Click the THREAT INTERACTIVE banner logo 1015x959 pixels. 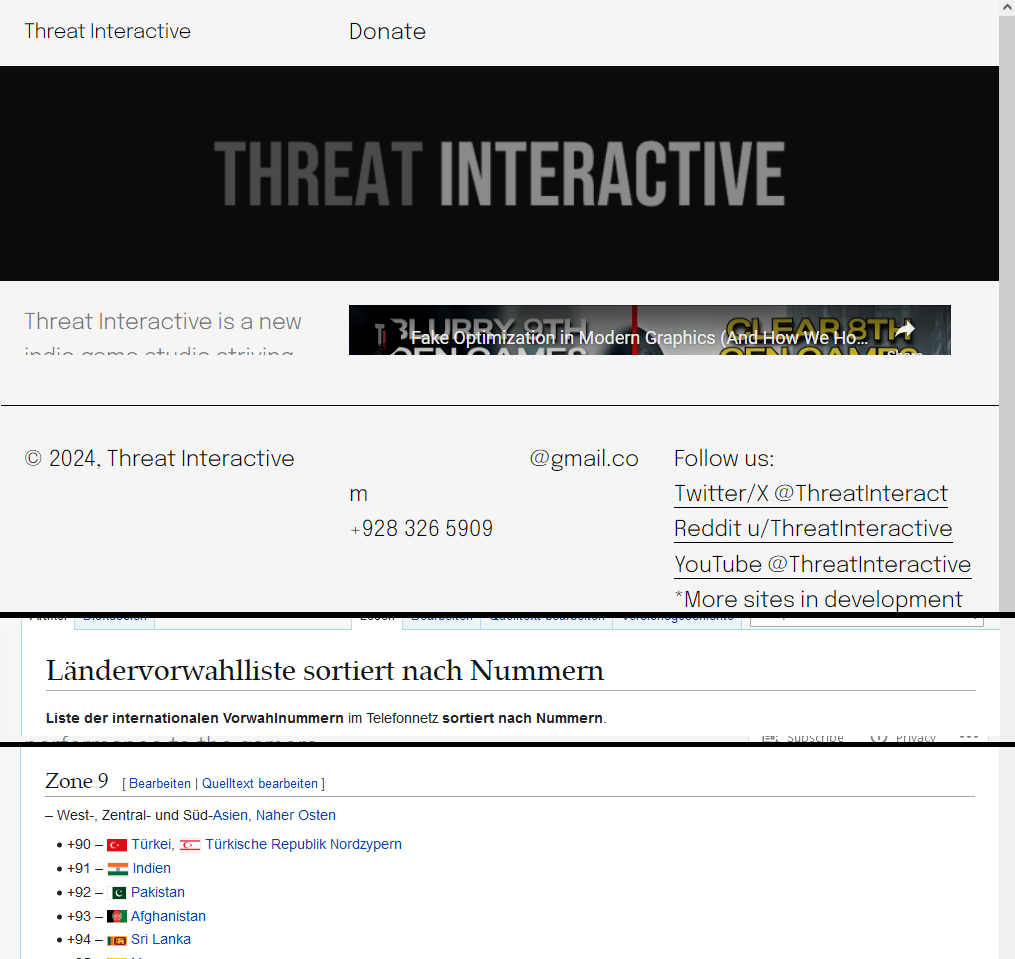point(499,174)
